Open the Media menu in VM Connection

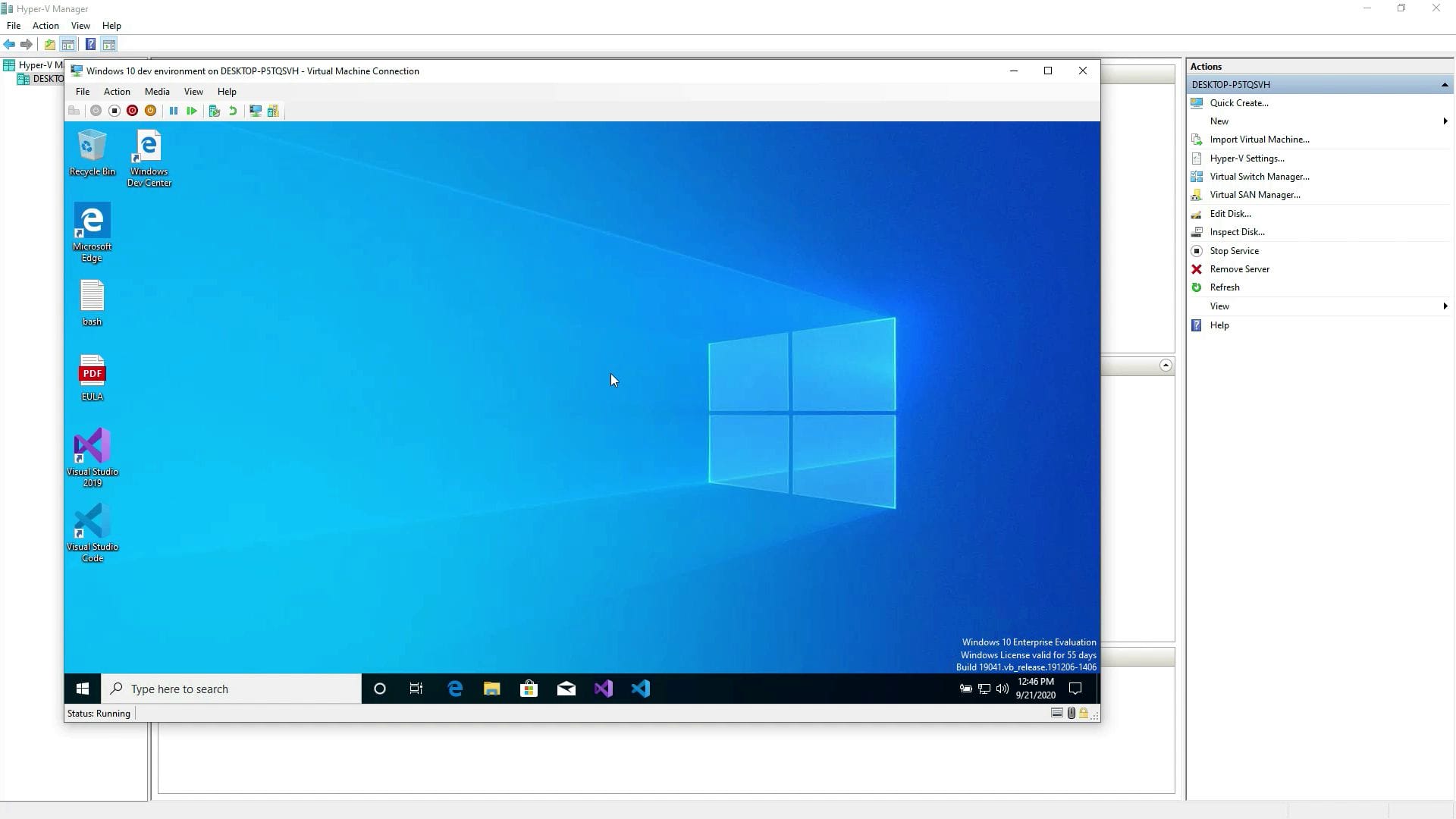(156, 91)
